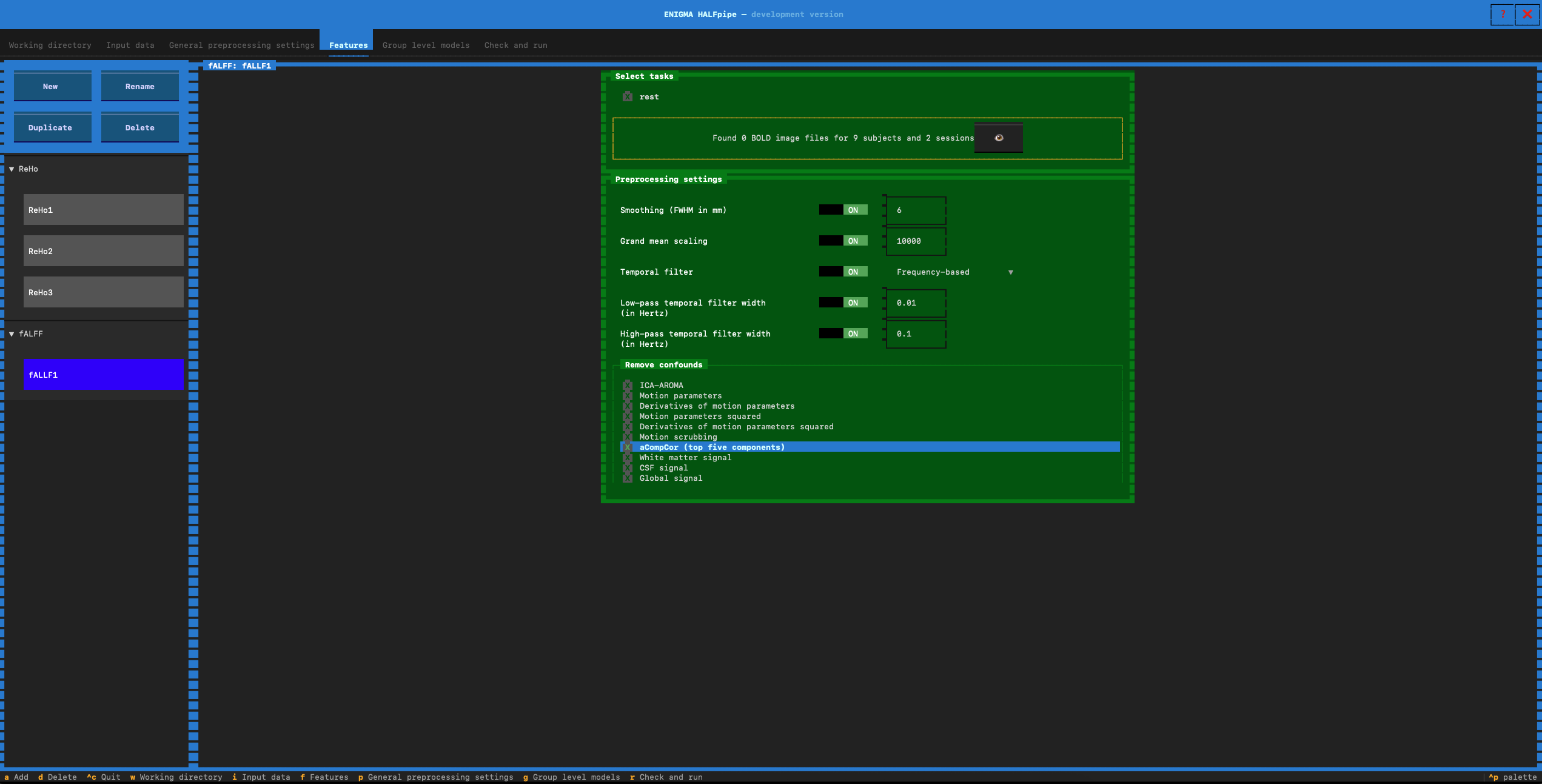The height and width of the screenshot is (784, 1542).
Task: Toggle Motion scrubbing checkbox
Action: coord(628,437)
